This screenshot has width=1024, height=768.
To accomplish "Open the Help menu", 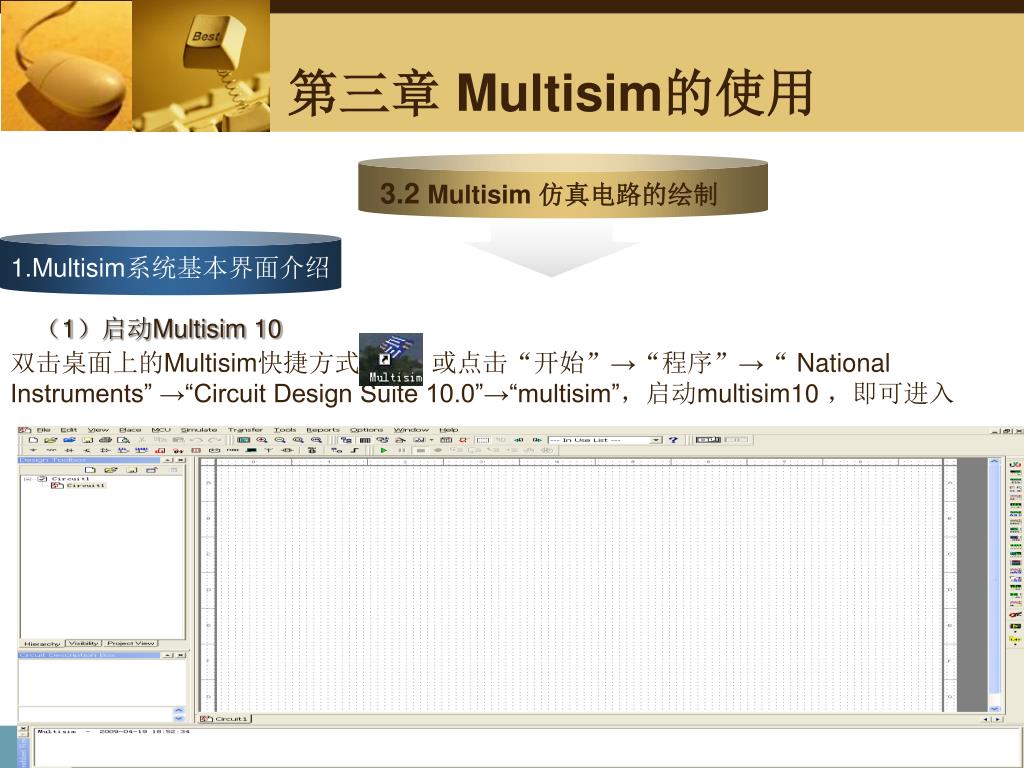I will coord(449,430).
